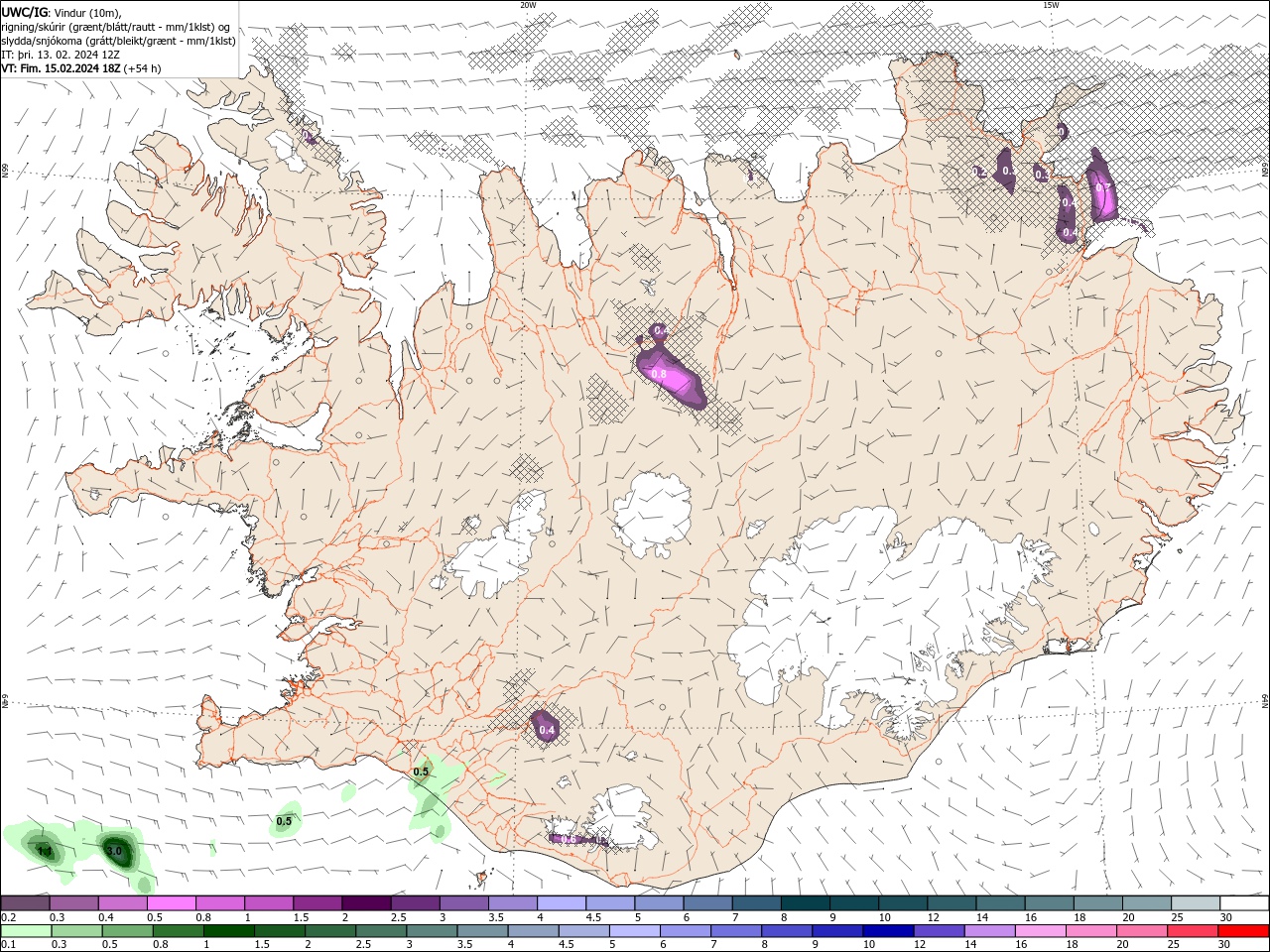Select the deep blue 10–12 rain swatch
Viewport: 1270px width, 952px height.
point(887,931)
